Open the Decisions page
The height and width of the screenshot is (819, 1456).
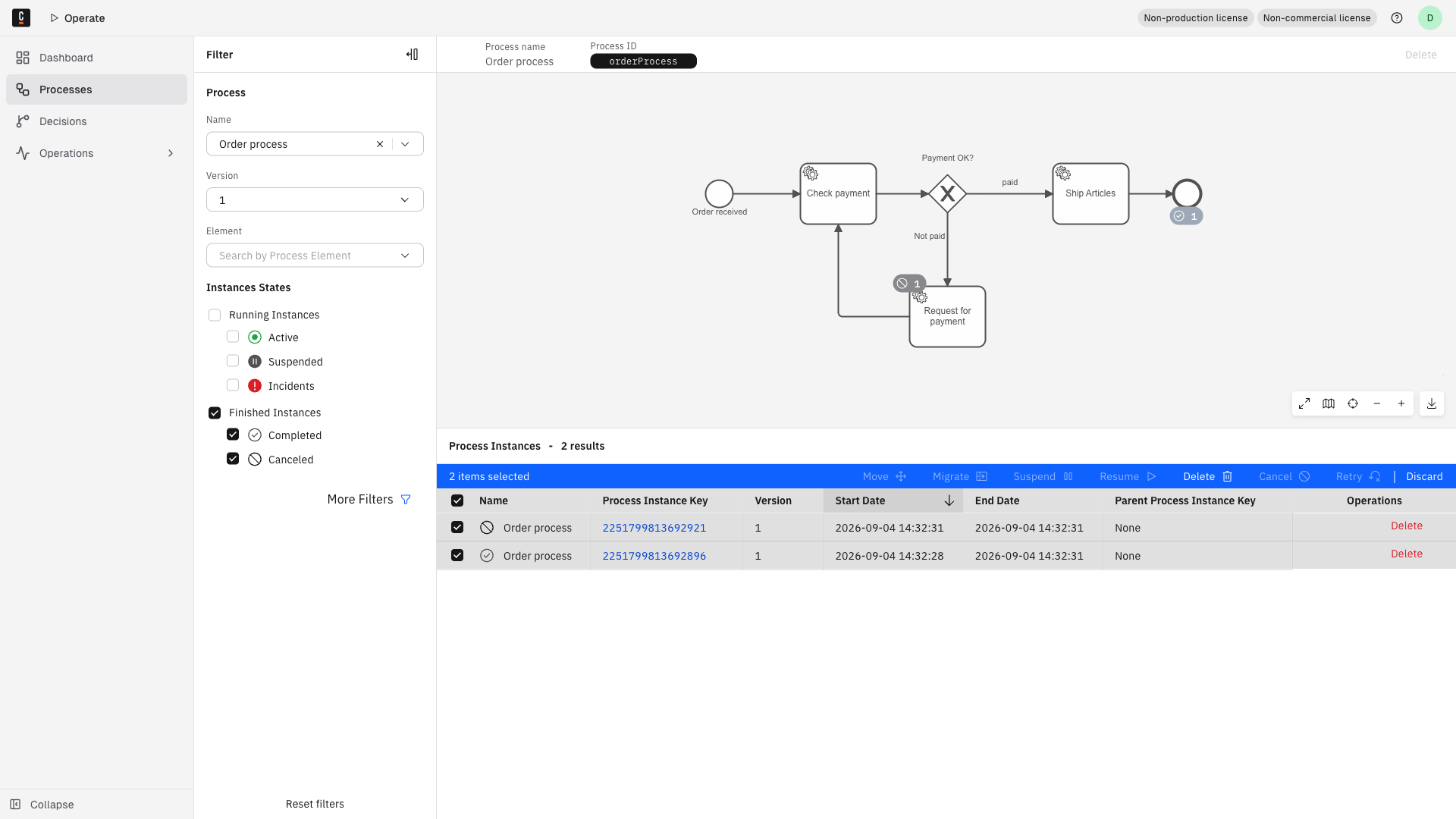96,121
